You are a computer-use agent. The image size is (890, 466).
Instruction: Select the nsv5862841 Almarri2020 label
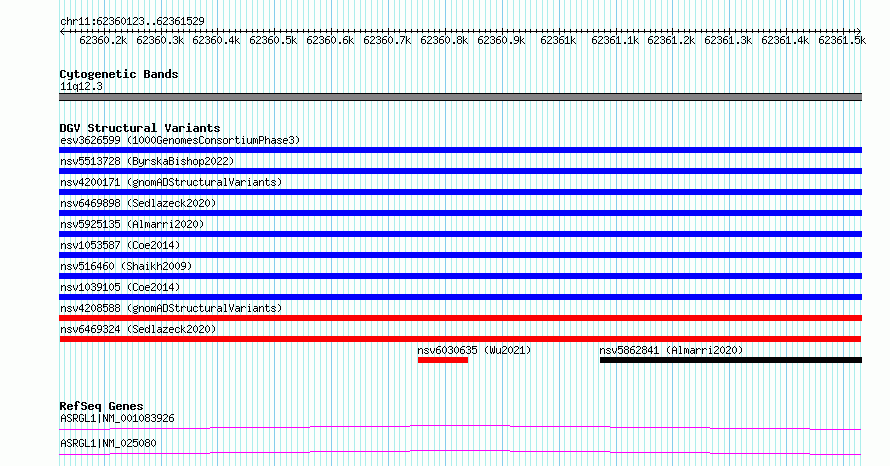[x=671, y=350]
